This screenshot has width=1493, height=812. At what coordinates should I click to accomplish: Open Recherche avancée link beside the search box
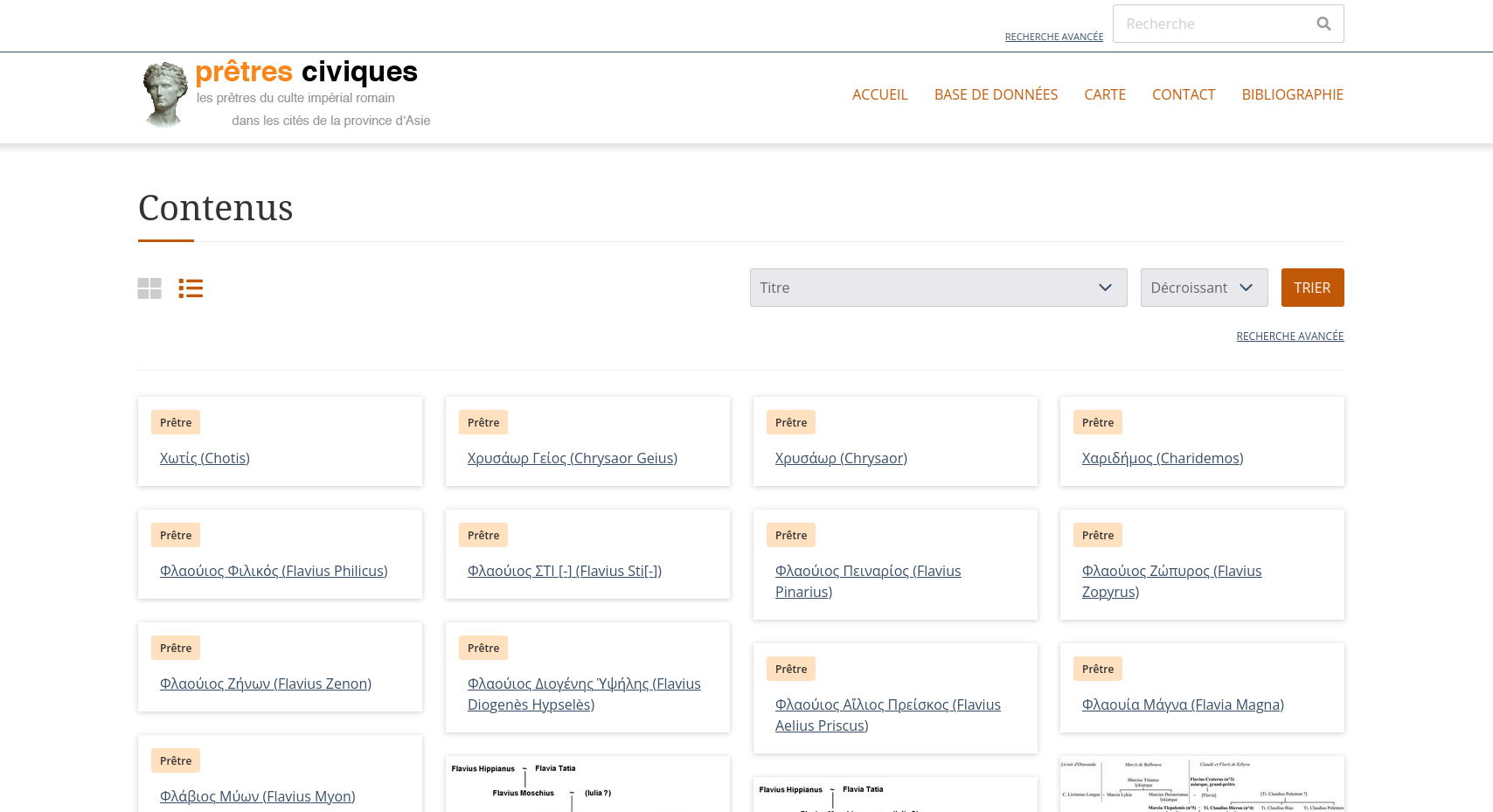tap(1053, 37)
